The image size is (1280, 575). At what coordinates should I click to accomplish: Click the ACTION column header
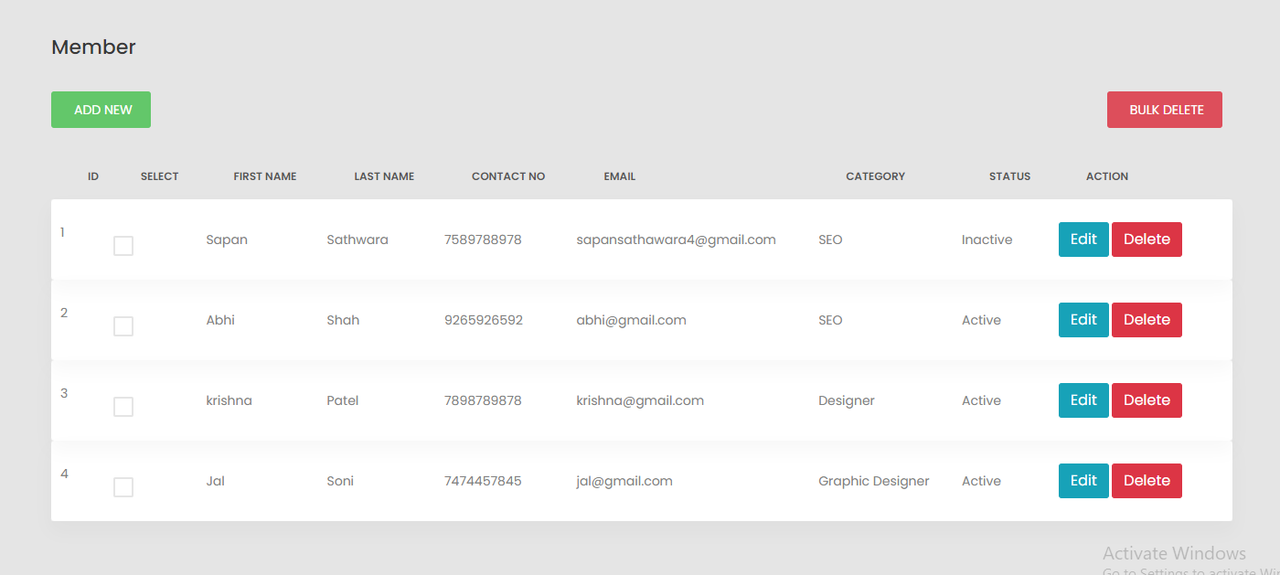(x=1107, y=176)
